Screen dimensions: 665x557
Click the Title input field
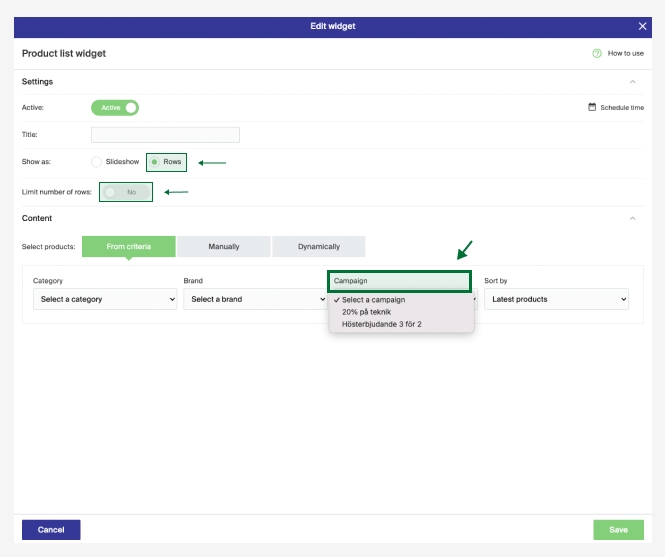(165, 135)
